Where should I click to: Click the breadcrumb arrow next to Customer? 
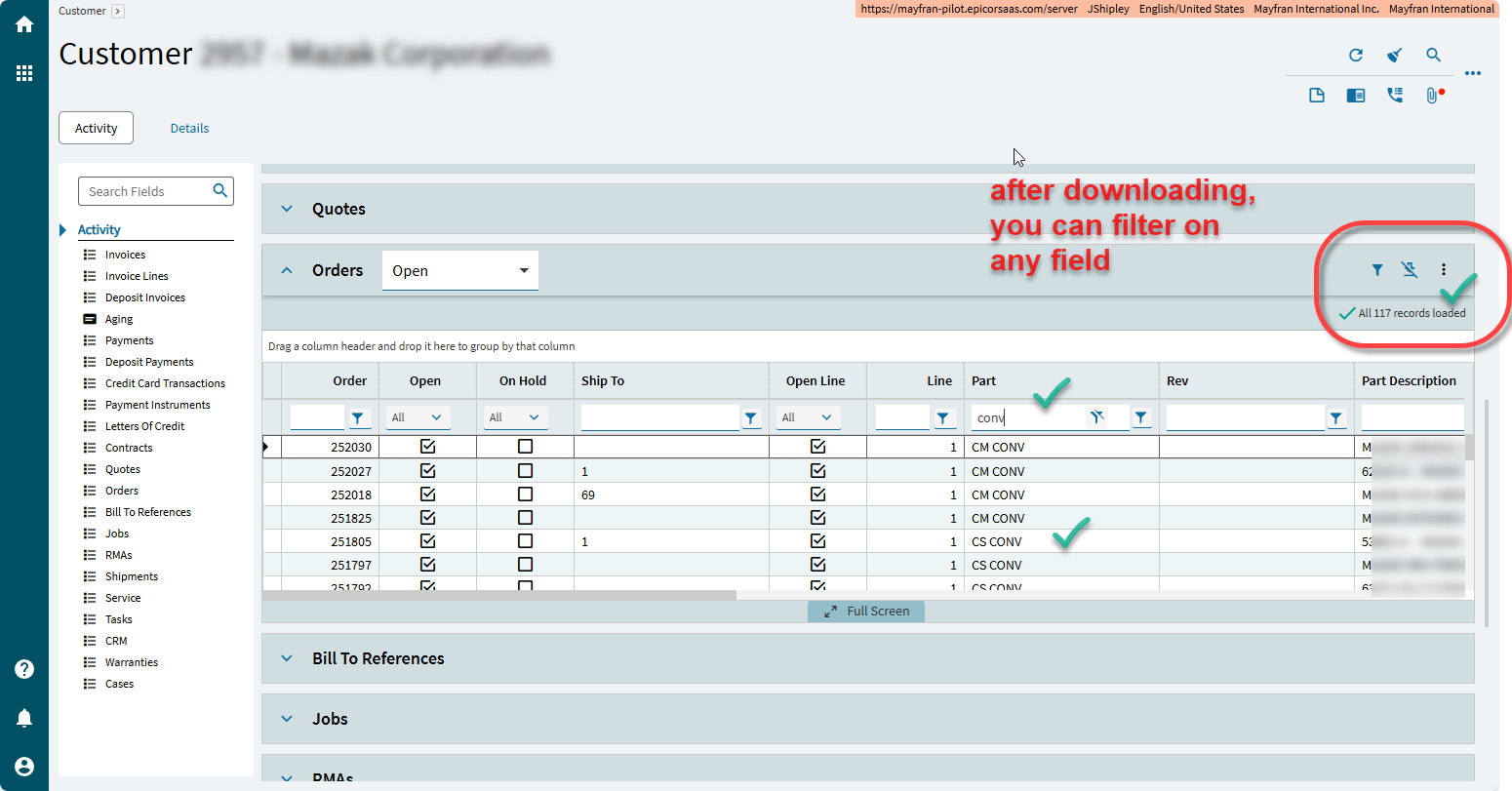coord(118,11)
